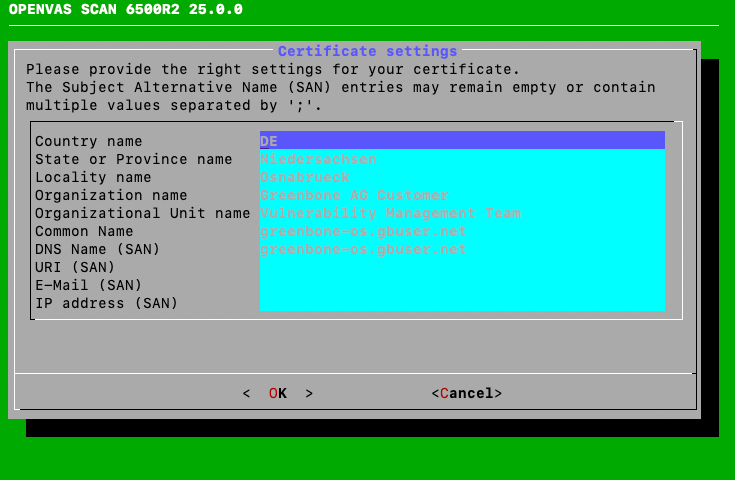Select the empty URI (SAN) field
735x480 pixels.
click(461, 267)
